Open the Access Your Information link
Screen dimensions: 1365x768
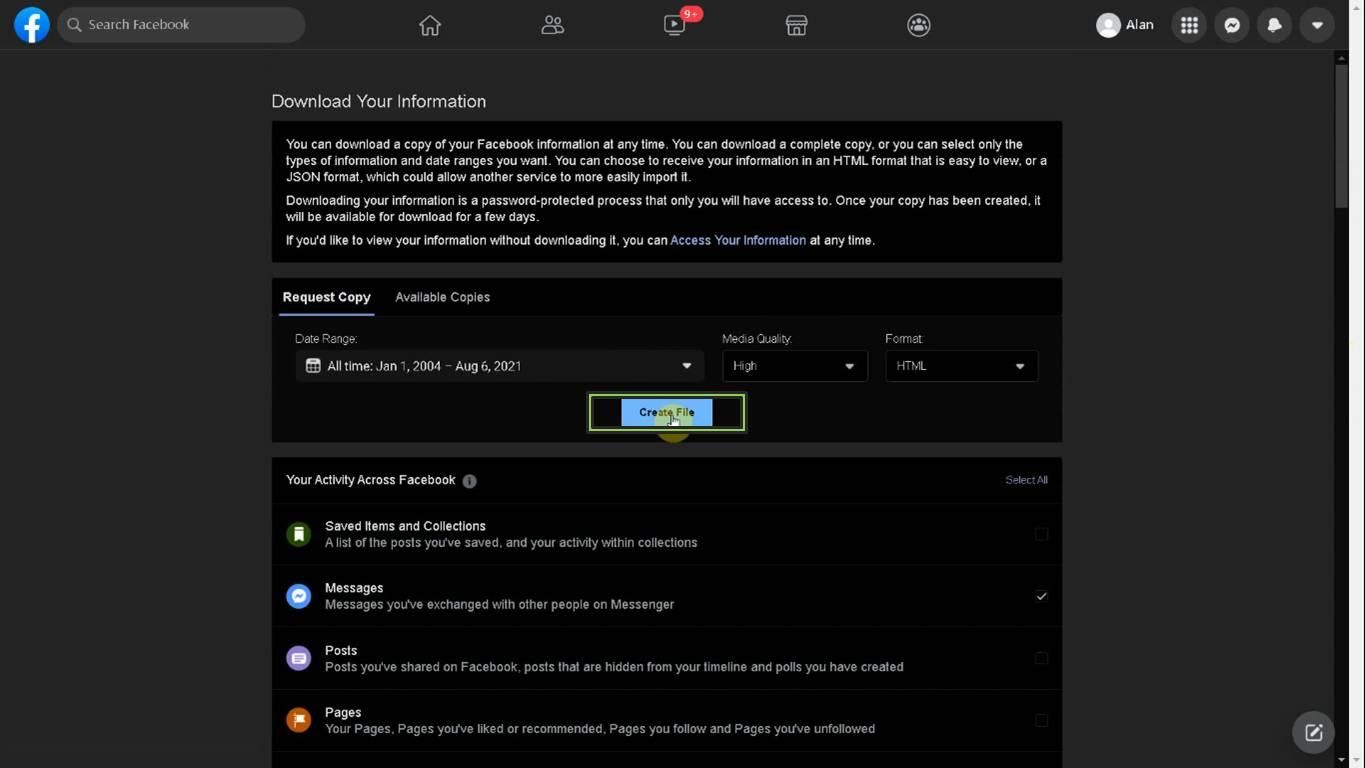click(738, 240)
